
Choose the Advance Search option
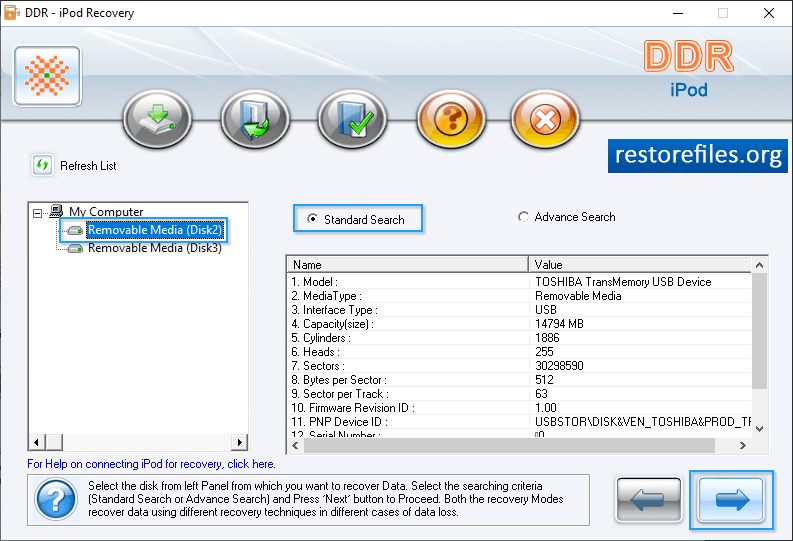tap(567, 217)
